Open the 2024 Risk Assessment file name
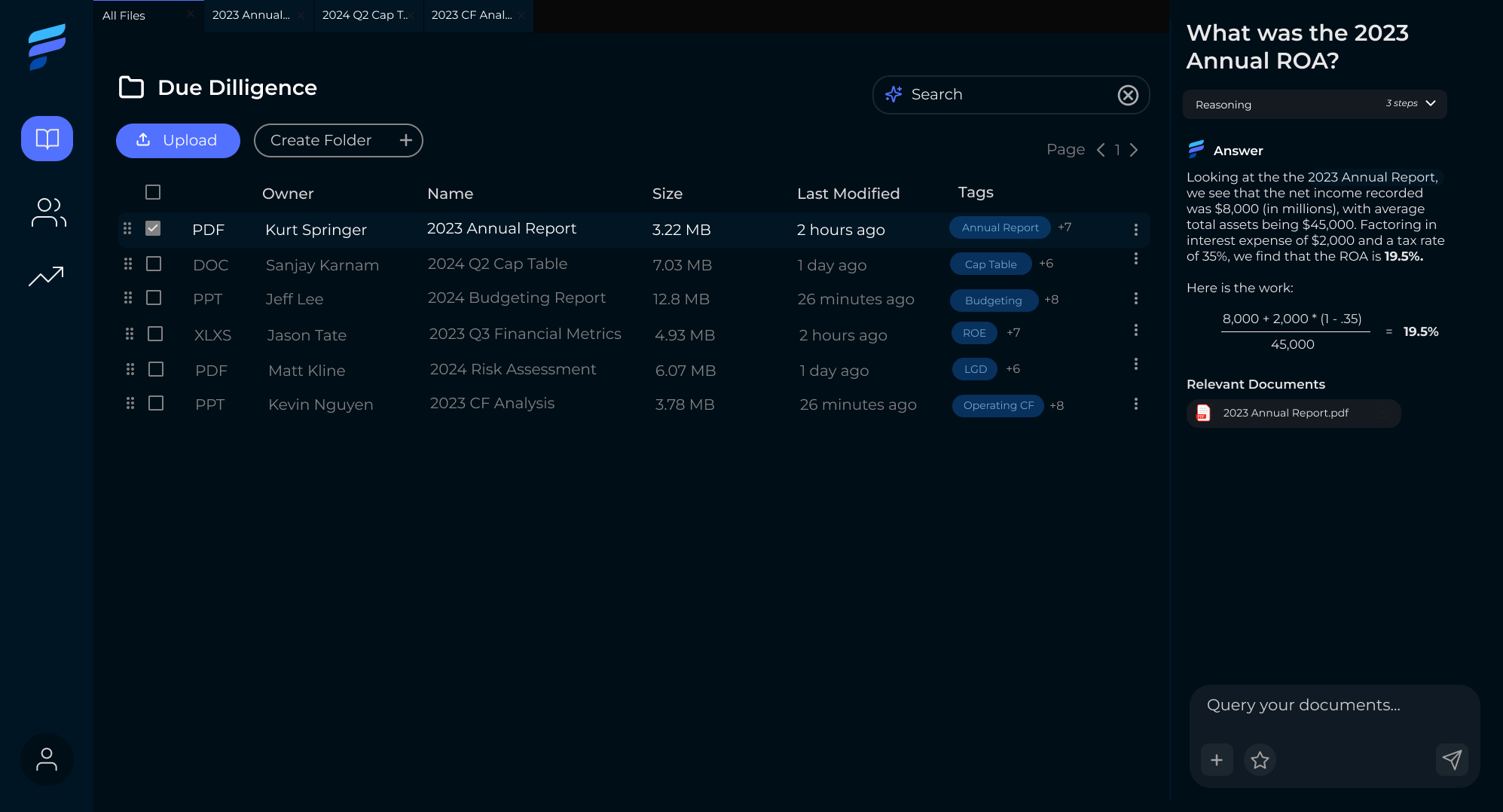This screenshot has width=1503, height=812. point(513,369)
